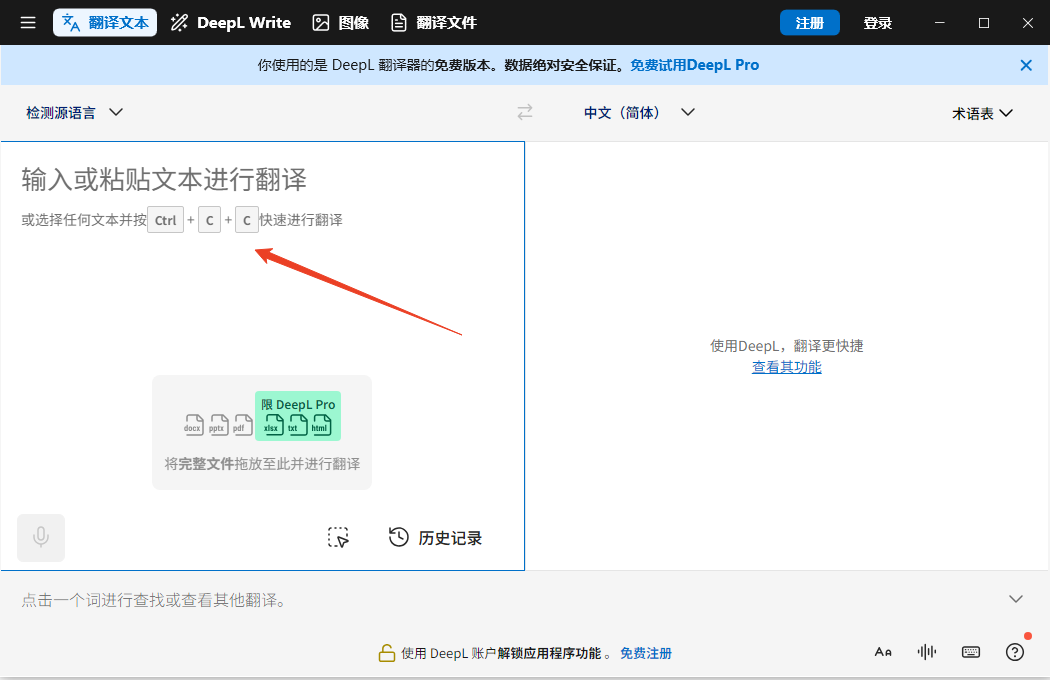The width and height of the screenshot is (1050, 680).
Task: Expand the 检测源语言 source language dropdown
Action: 74,113
